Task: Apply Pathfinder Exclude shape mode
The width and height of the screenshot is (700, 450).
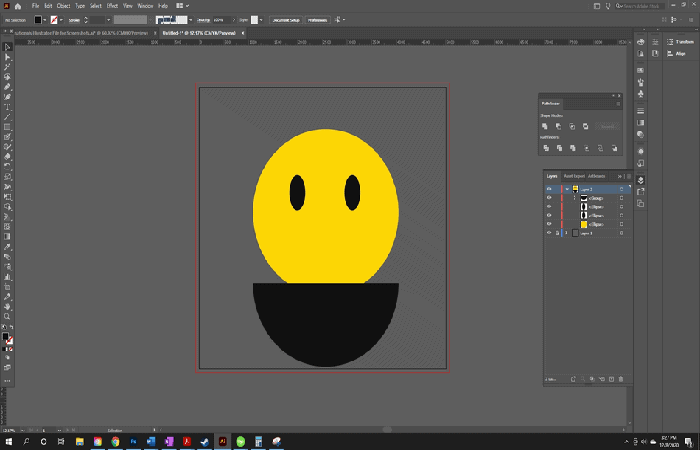Action: (x=585, y=127)
